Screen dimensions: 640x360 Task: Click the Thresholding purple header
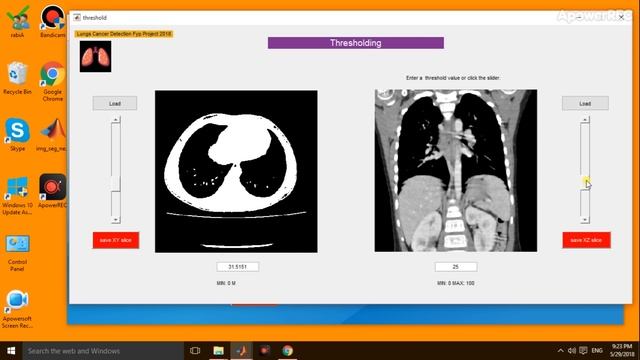pos(356,43)
